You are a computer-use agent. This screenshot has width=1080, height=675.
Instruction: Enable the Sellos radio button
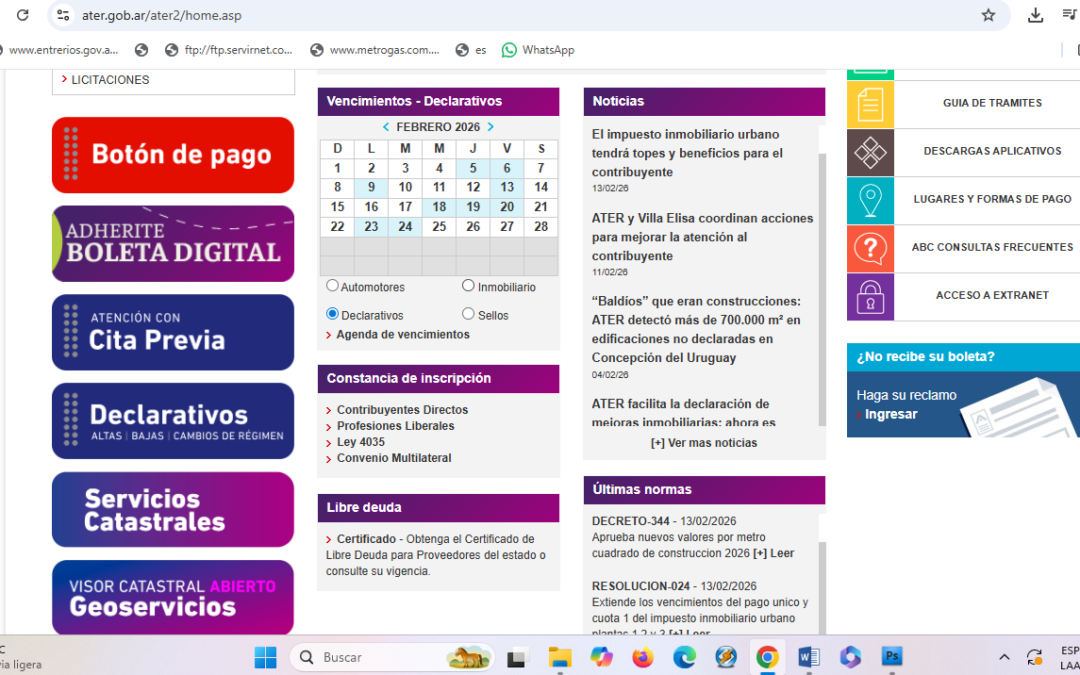pos(467,313)
